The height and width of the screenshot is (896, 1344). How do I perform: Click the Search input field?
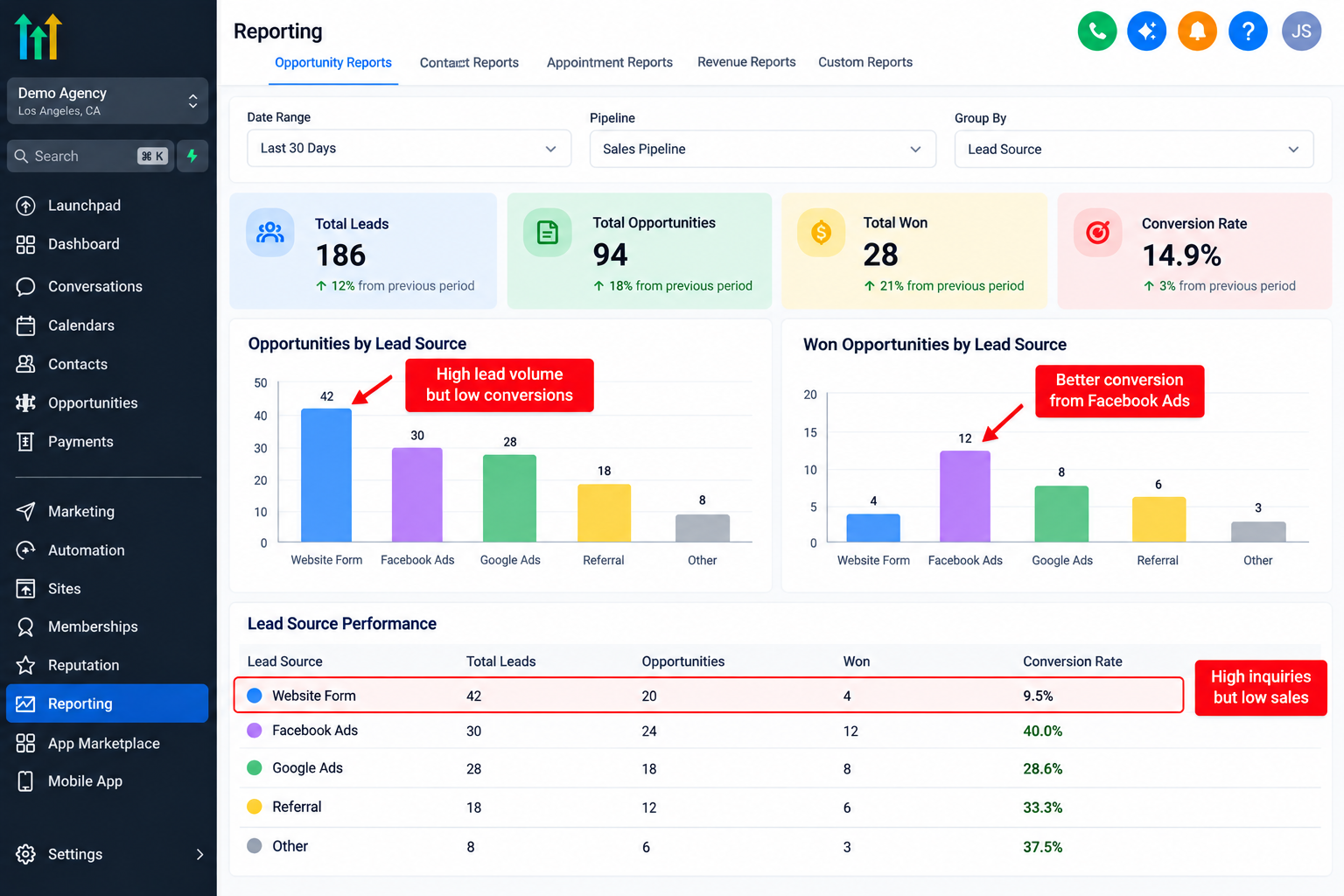91,156
